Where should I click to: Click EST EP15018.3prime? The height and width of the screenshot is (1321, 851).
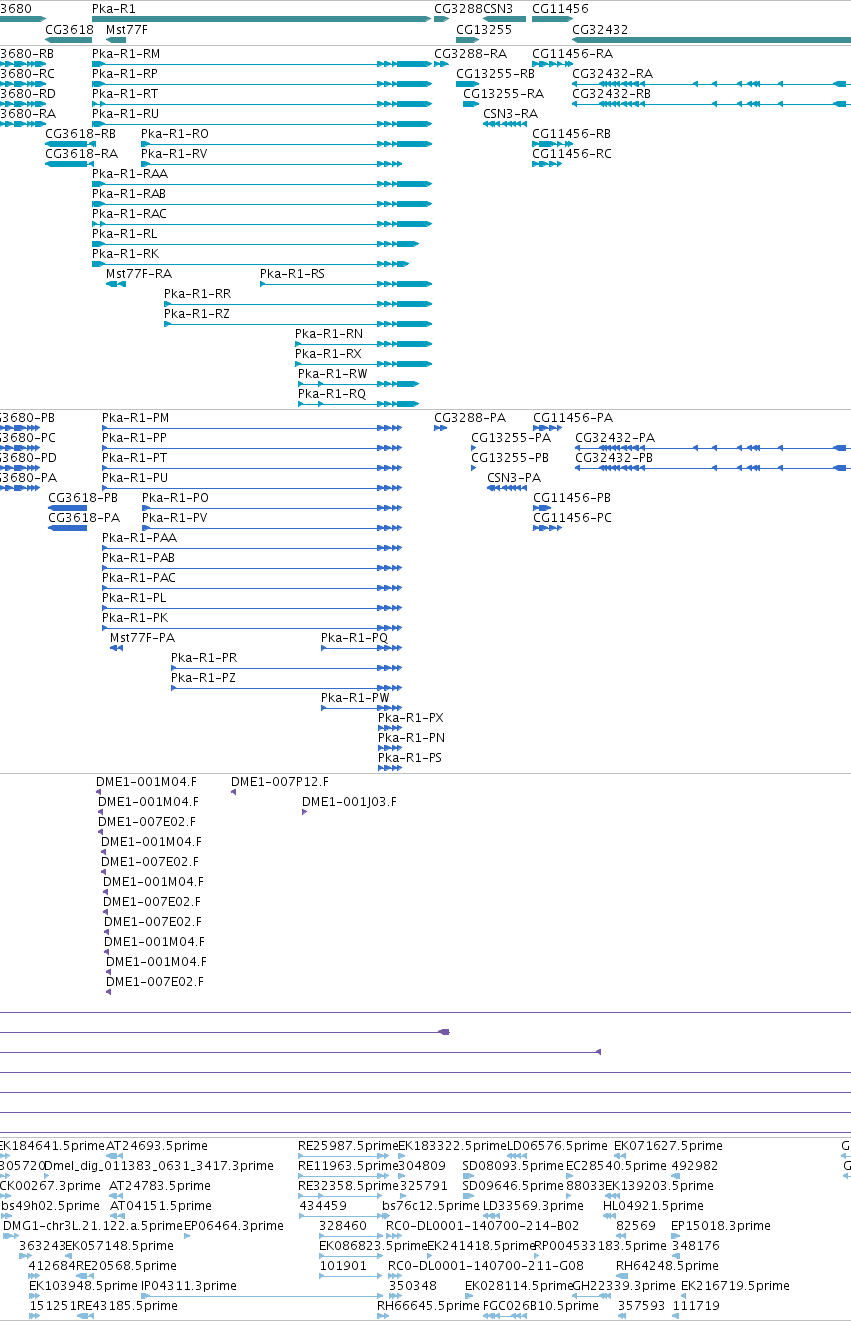point(721,1226)
